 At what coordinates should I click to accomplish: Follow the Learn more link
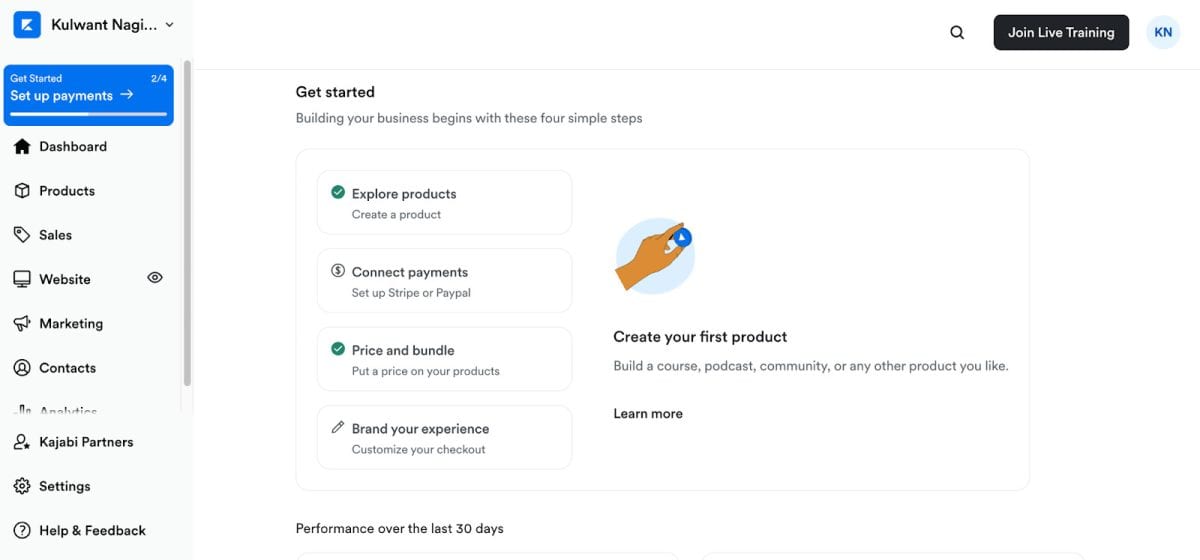(x=648, y=414)
